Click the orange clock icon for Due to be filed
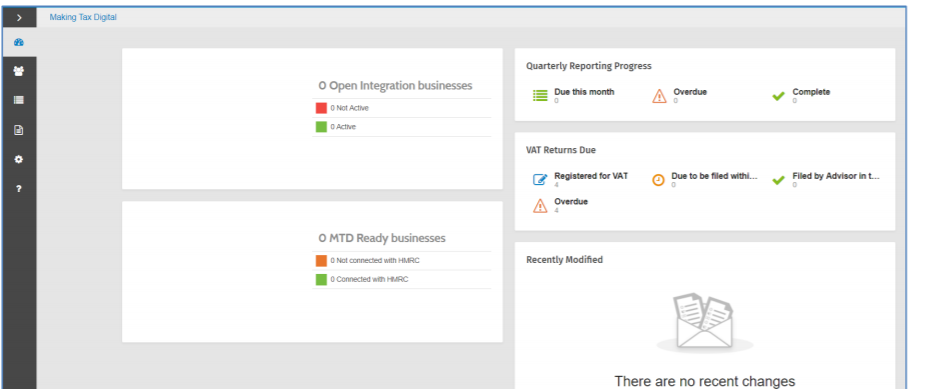Viewport: 942px width, 389px height. pos(658,179)
